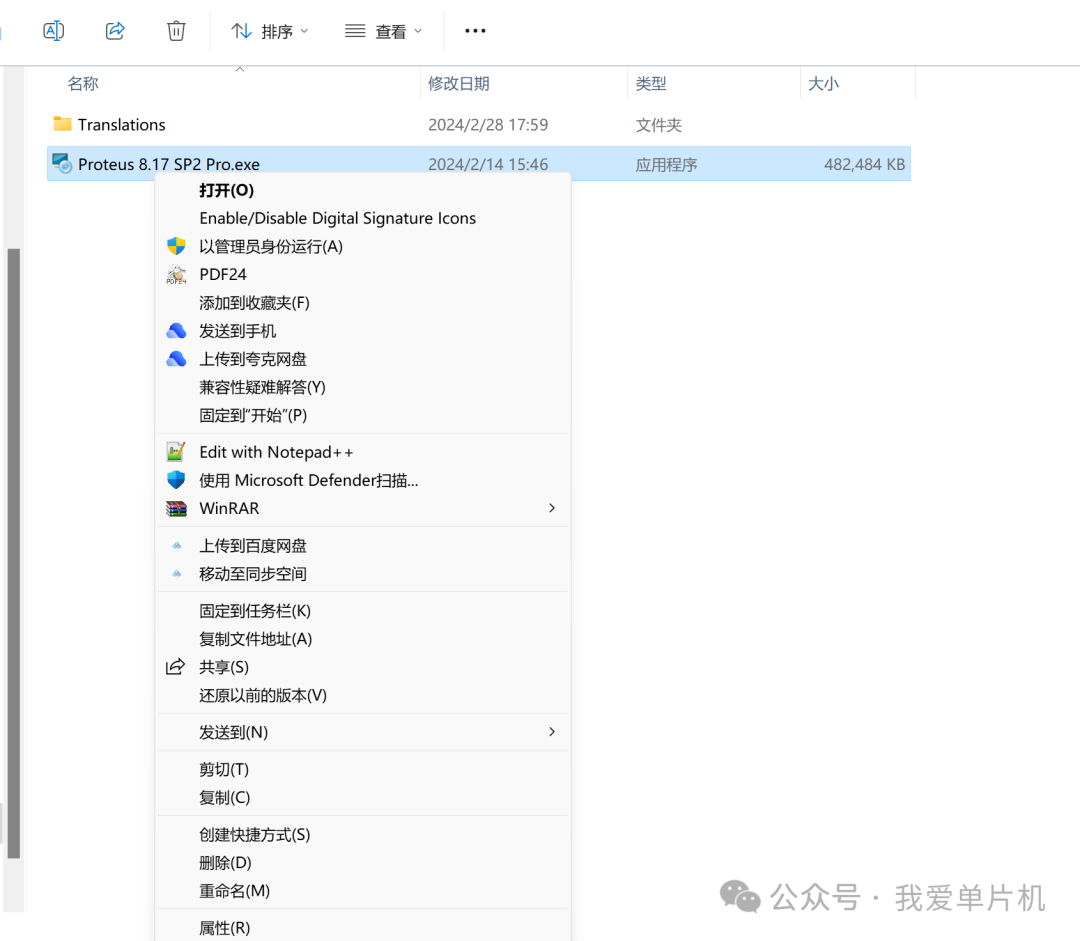Choose 以管理员身份运行(A)
This screenshot has height=941, width=1080.
271,247
